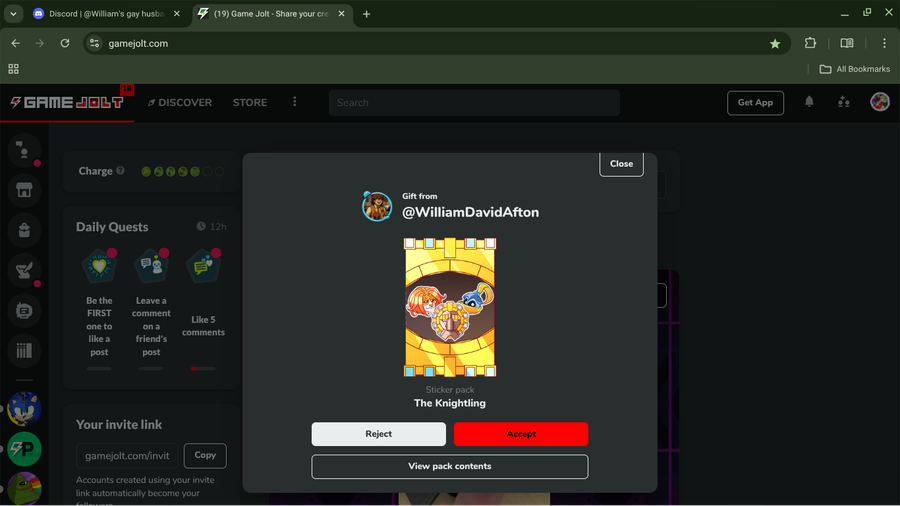The width and height of the screenshot is (900, 506).
Task: Toggle the bookmark star for this page
Action: (775, 44)
